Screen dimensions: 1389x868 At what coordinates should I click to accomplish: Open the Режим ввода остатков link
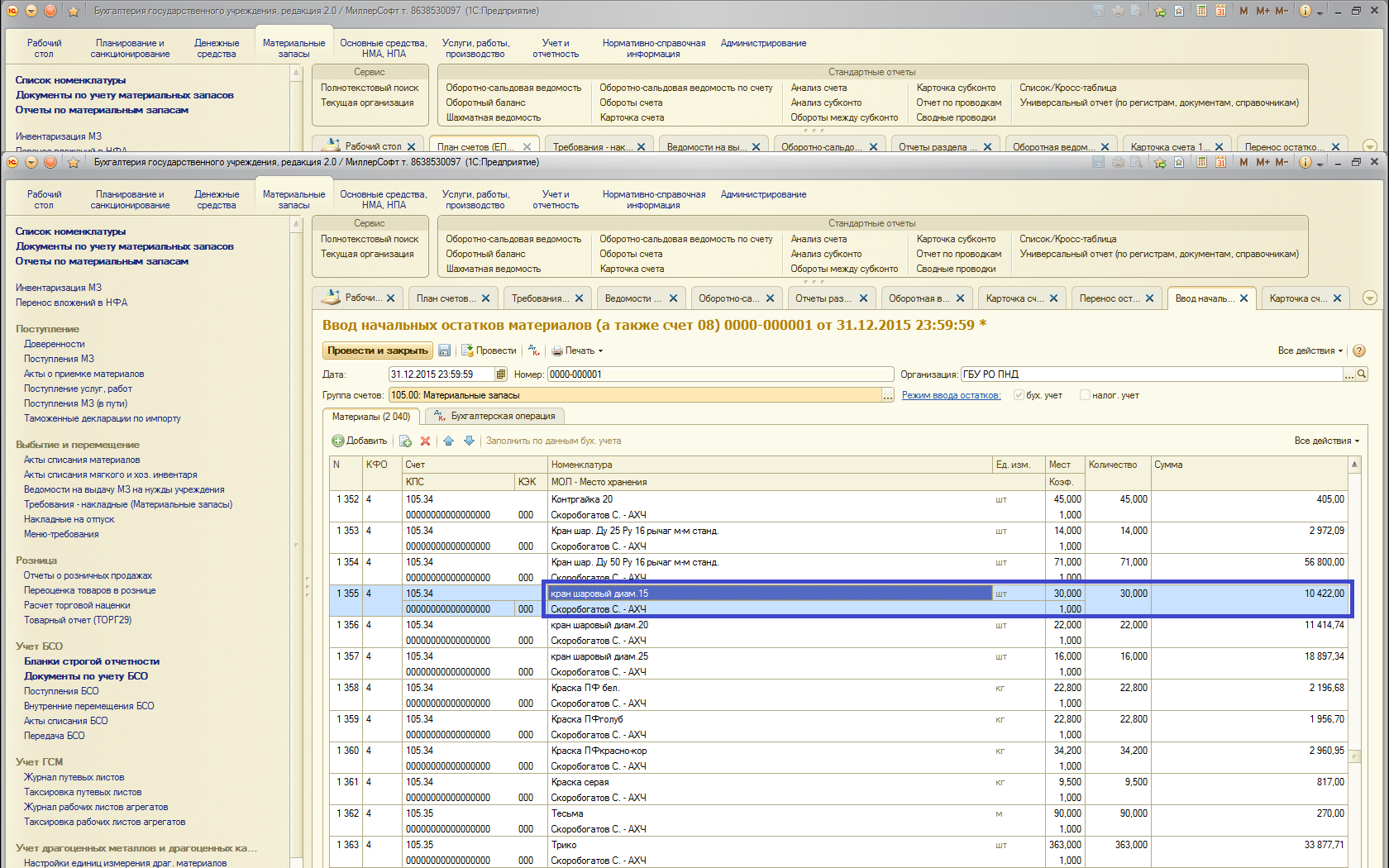click(x=951, y=395)
